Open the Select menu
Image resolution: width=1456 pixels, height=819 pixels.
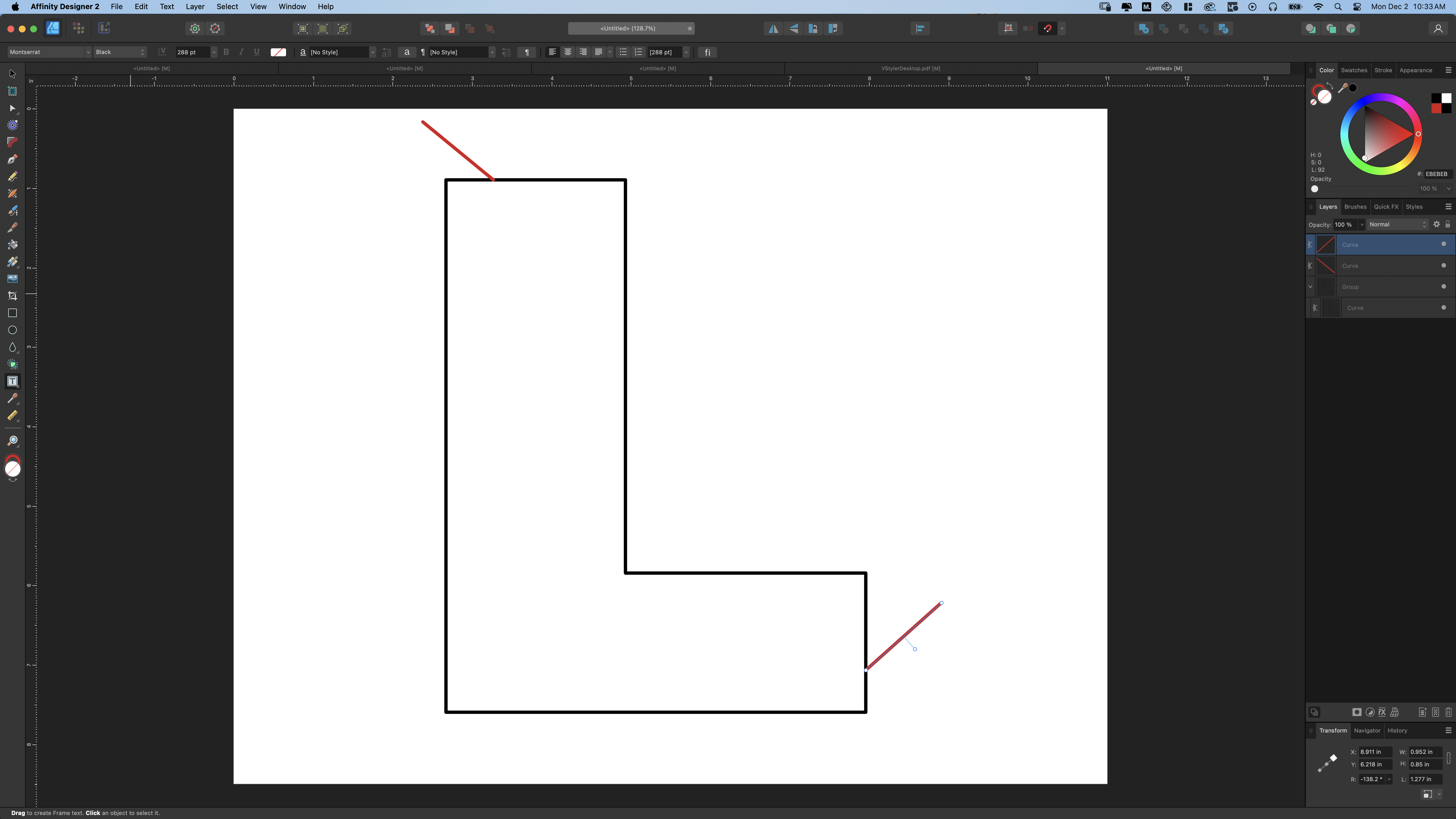(x=227, y=7)
